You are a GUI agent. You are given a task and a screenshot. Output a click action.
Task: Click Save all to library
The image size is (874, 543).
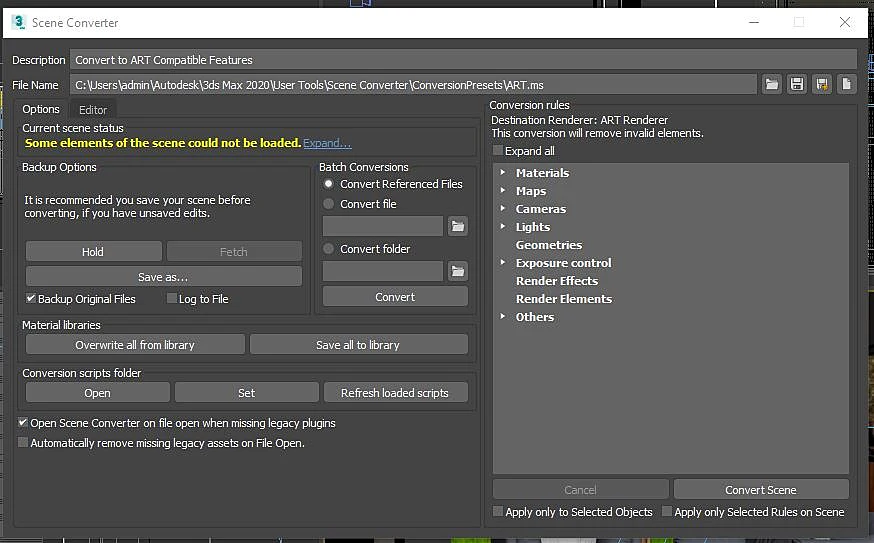[358, 345]
